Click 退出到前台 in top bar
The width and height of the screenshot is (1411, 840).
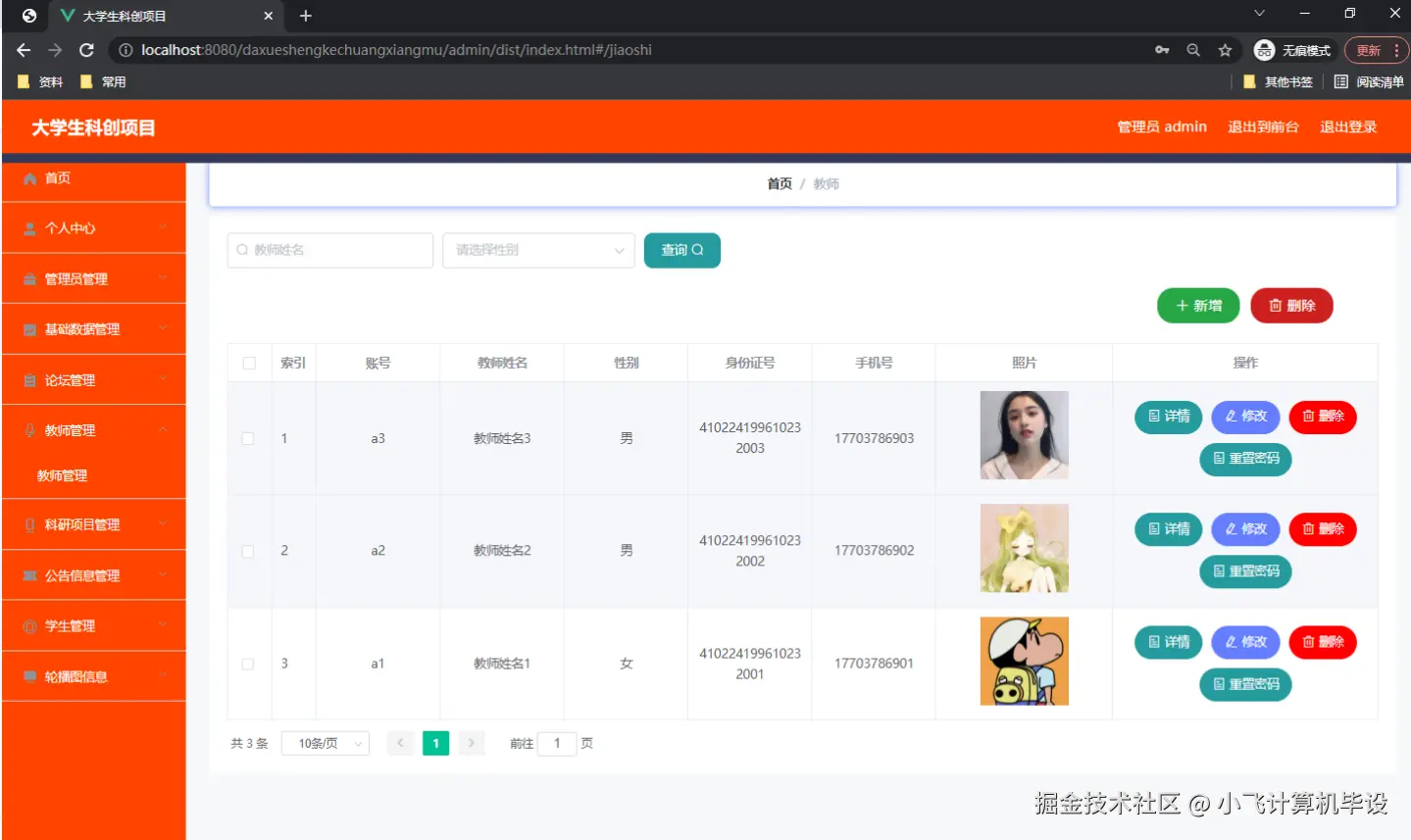click(1263, 126)
